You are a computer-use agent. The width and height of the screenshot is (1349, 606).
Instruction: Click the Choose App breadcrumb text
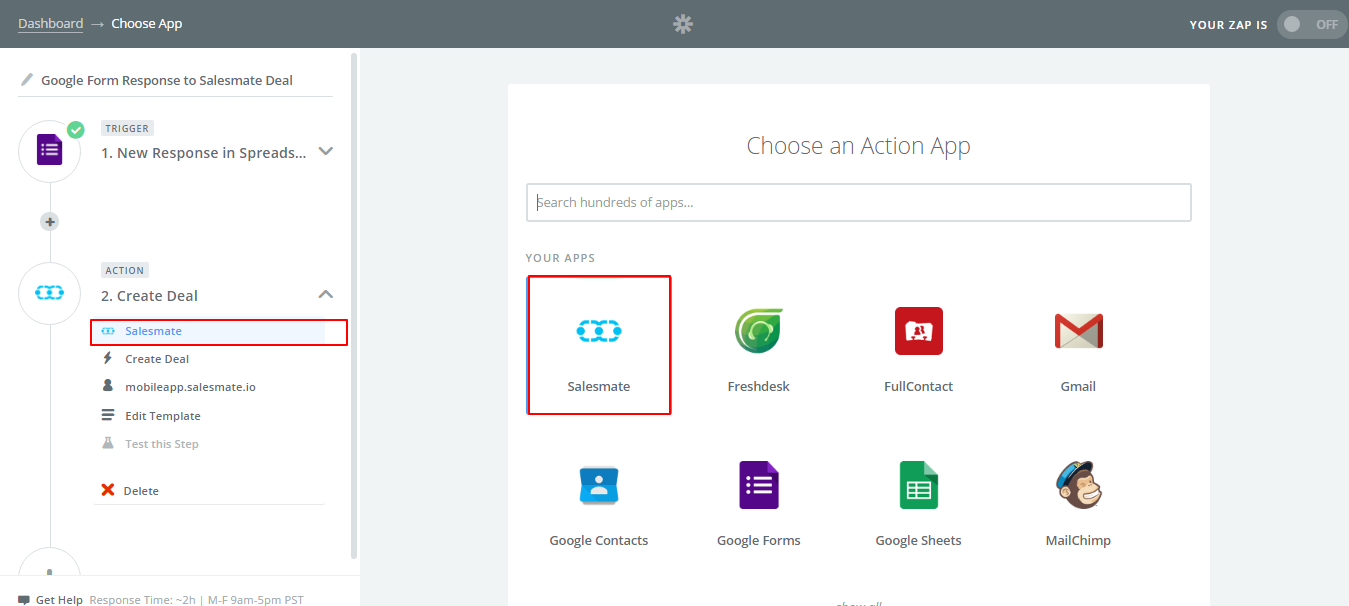(147, 23)
